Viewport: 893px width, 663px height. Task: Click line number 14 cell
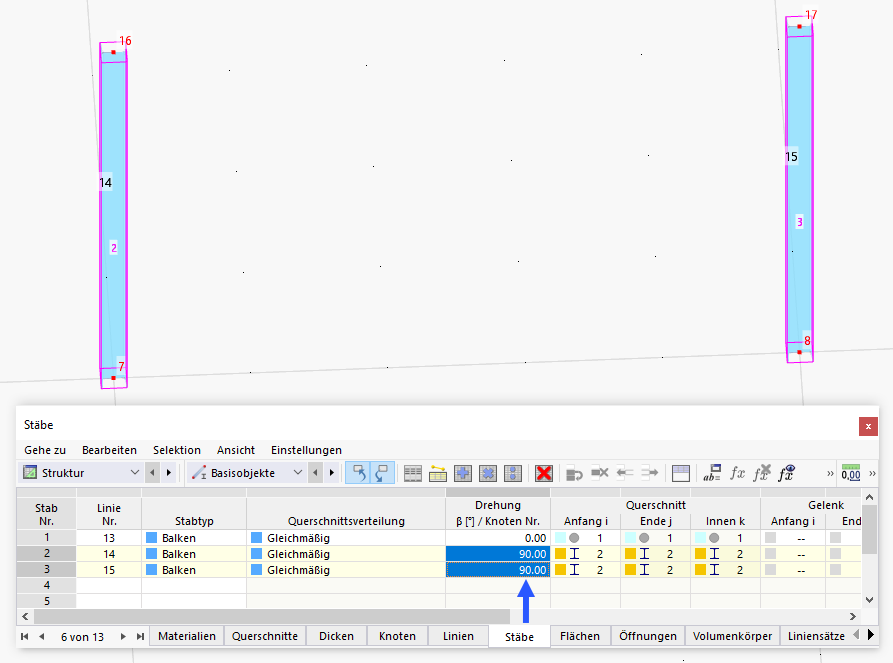coord(109,554)
